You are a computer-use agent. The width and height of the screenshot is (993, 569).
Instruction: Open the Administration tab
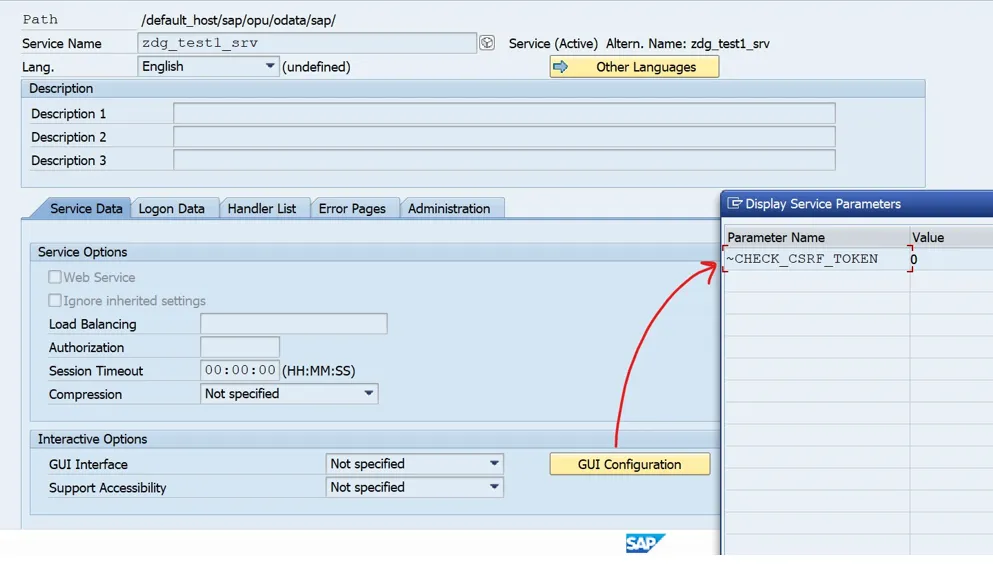(449, 208)
